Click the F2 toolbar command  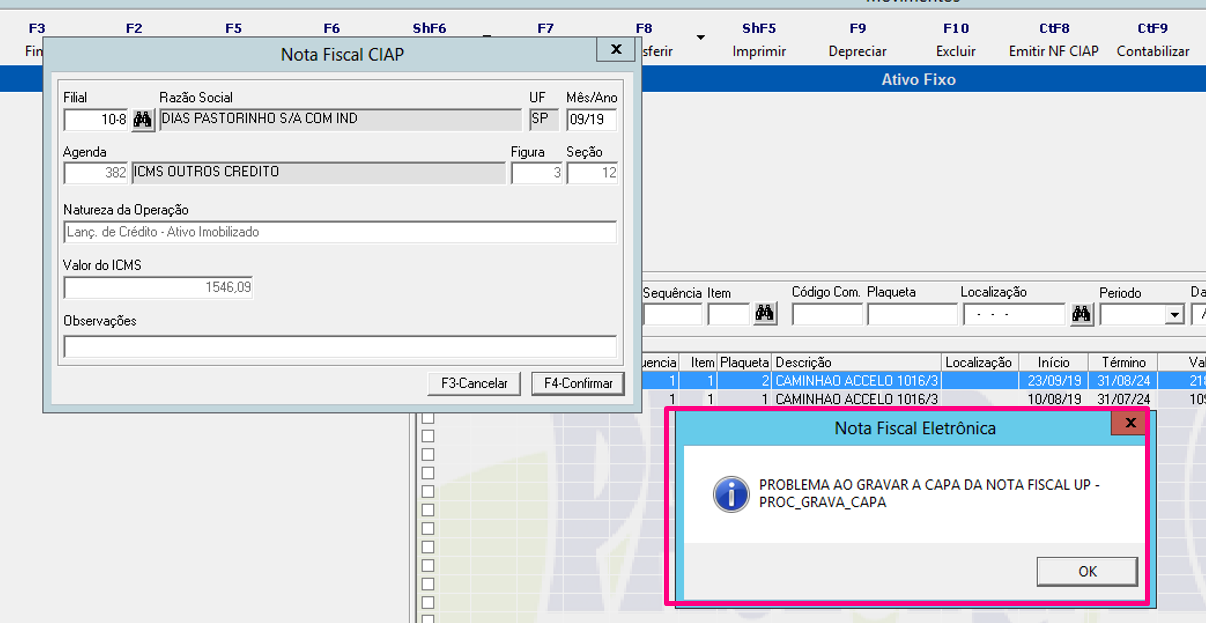(x=134, y=29)
